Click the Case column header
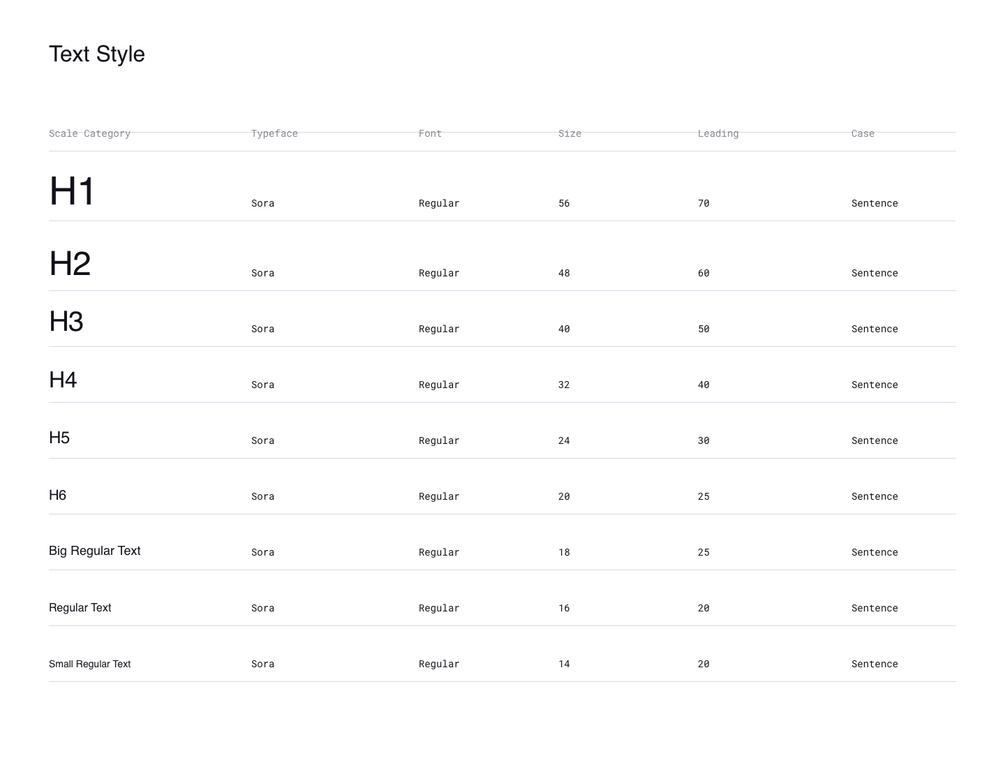The image size is (1005, 765). tap(862, 134)
